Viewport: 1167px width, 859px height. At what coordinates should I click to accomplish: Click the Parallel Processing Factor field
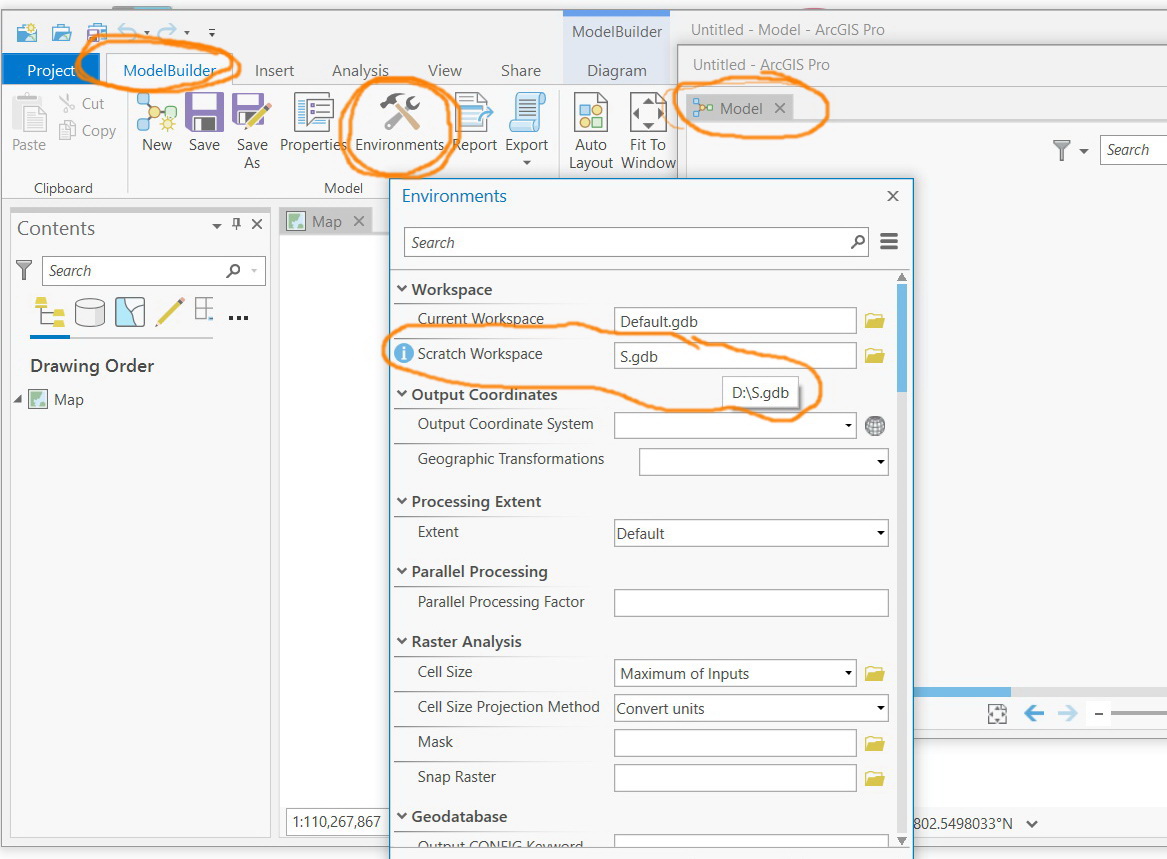751,603
